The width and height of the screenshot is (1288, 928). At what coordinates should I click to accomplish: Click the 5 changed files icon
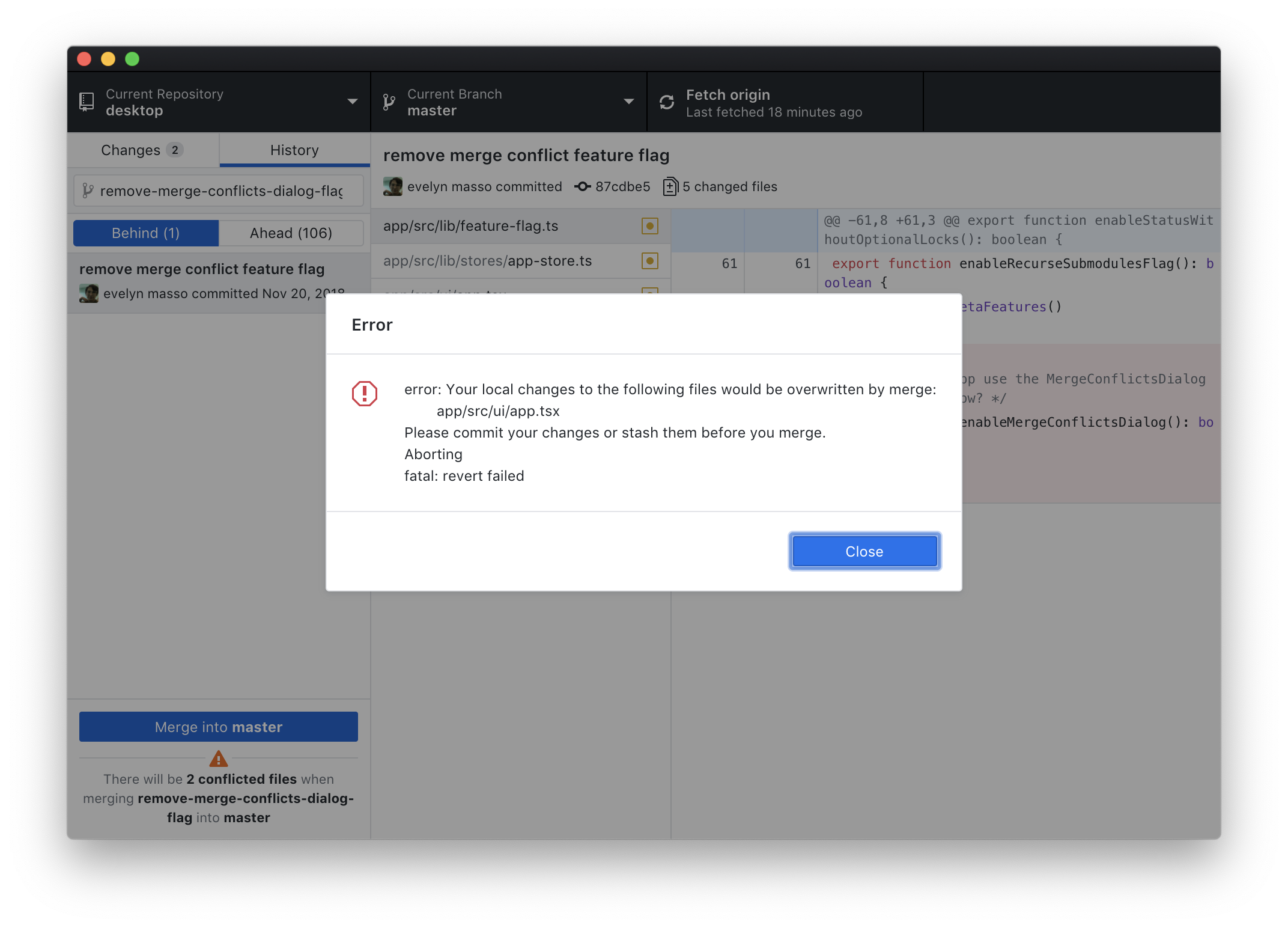(670, 186)
